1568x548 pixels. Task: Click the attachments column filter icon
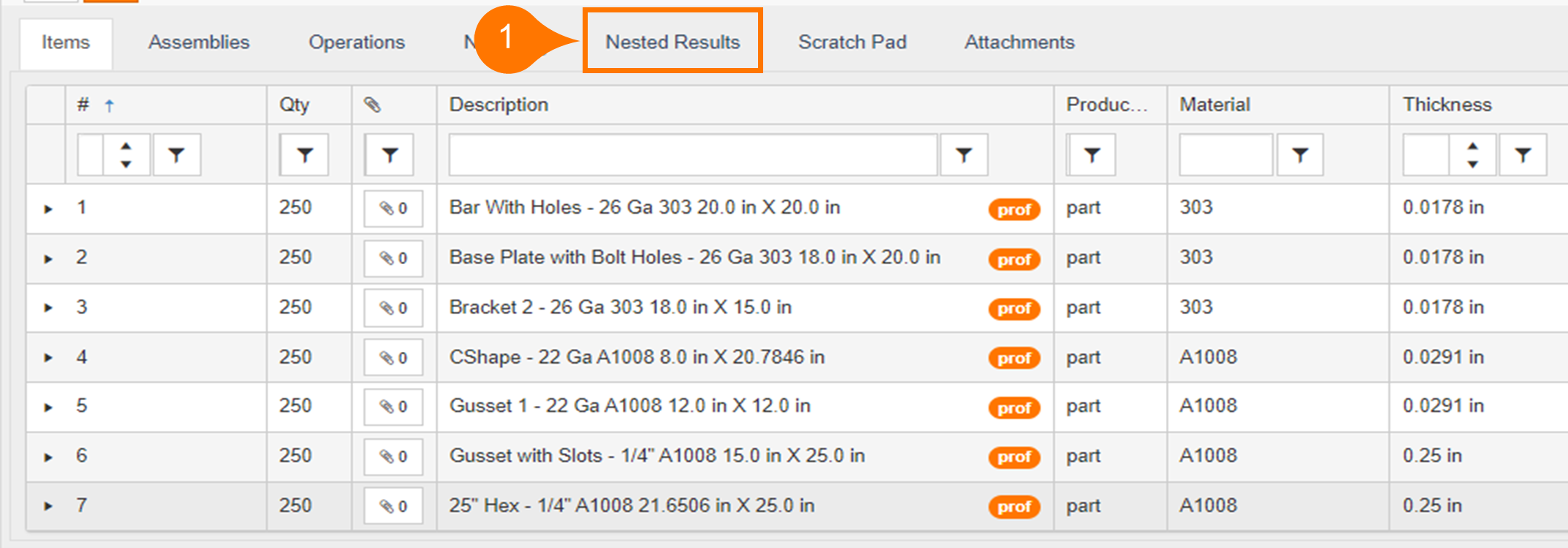pos(390,155)
